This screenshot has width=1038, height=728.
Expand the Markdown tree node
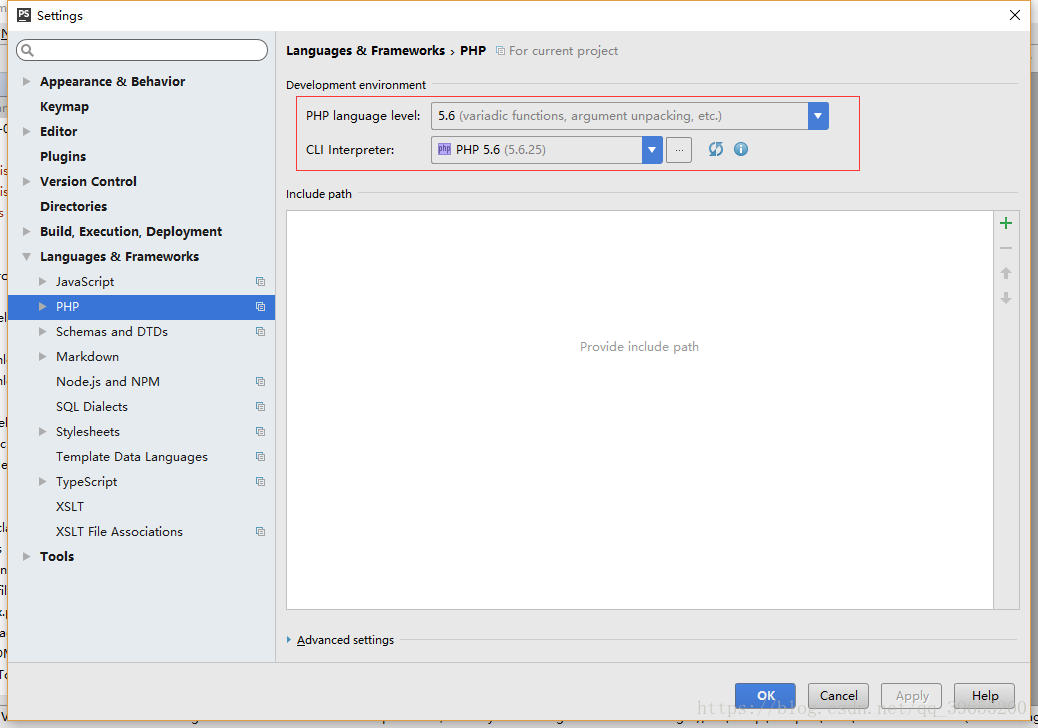coord(42,356)
